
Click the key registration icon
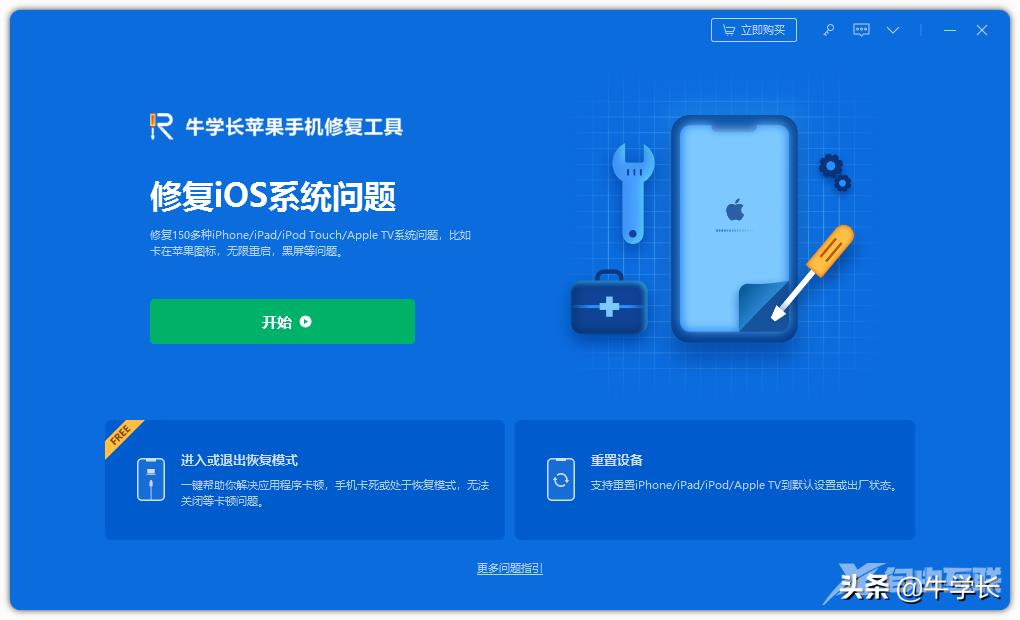(829, 30)
